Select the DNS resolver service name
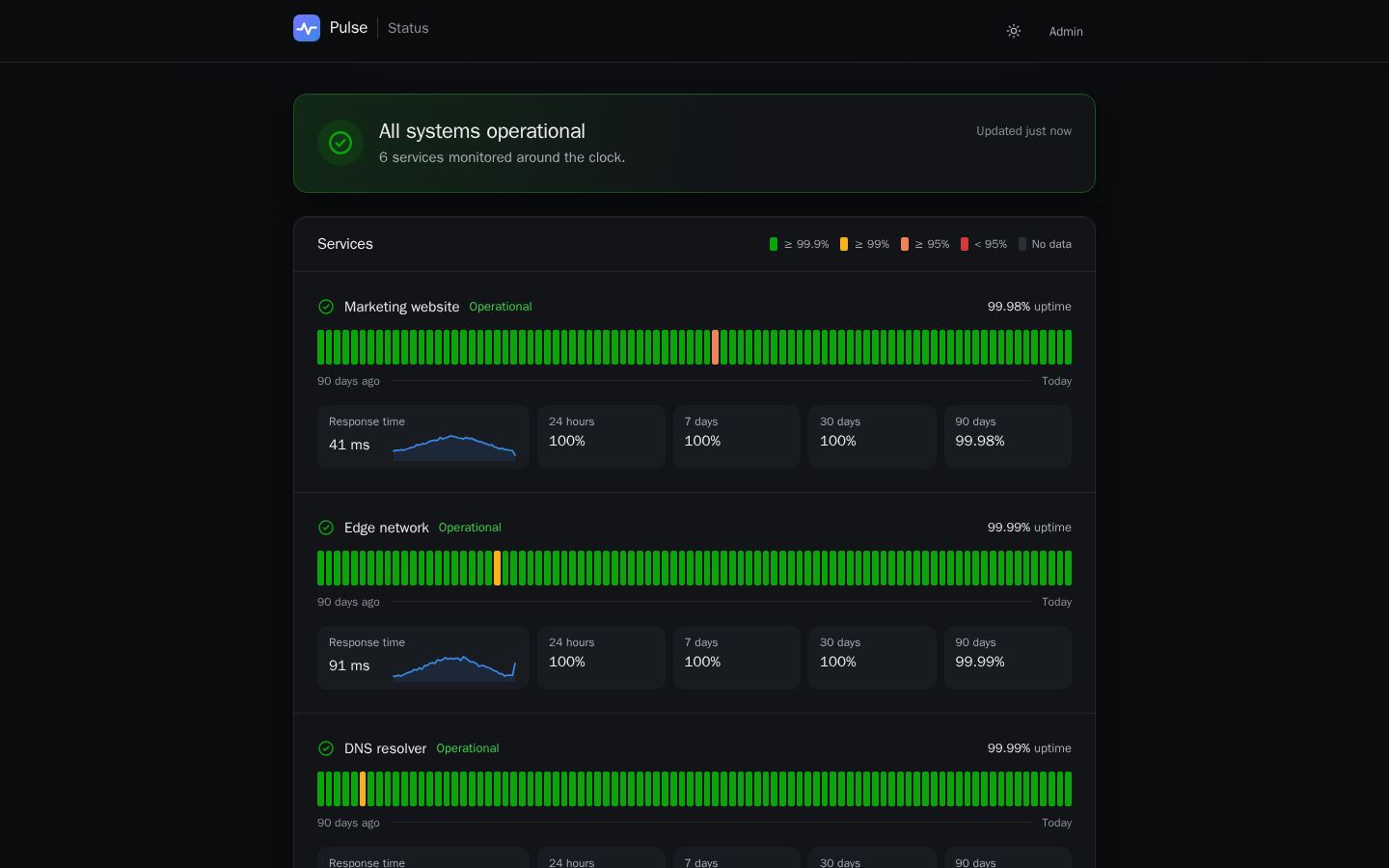Screen dimensions: 1389x868 (x=385, y=748)
